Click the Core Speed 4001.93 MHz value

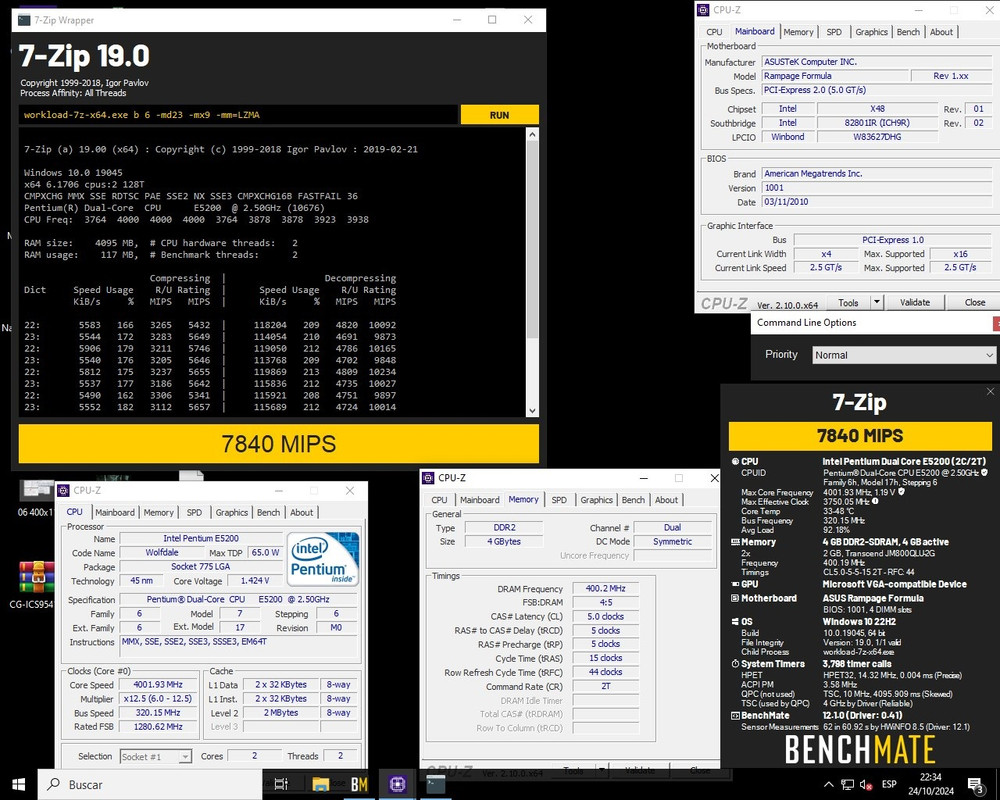(158, 685)
